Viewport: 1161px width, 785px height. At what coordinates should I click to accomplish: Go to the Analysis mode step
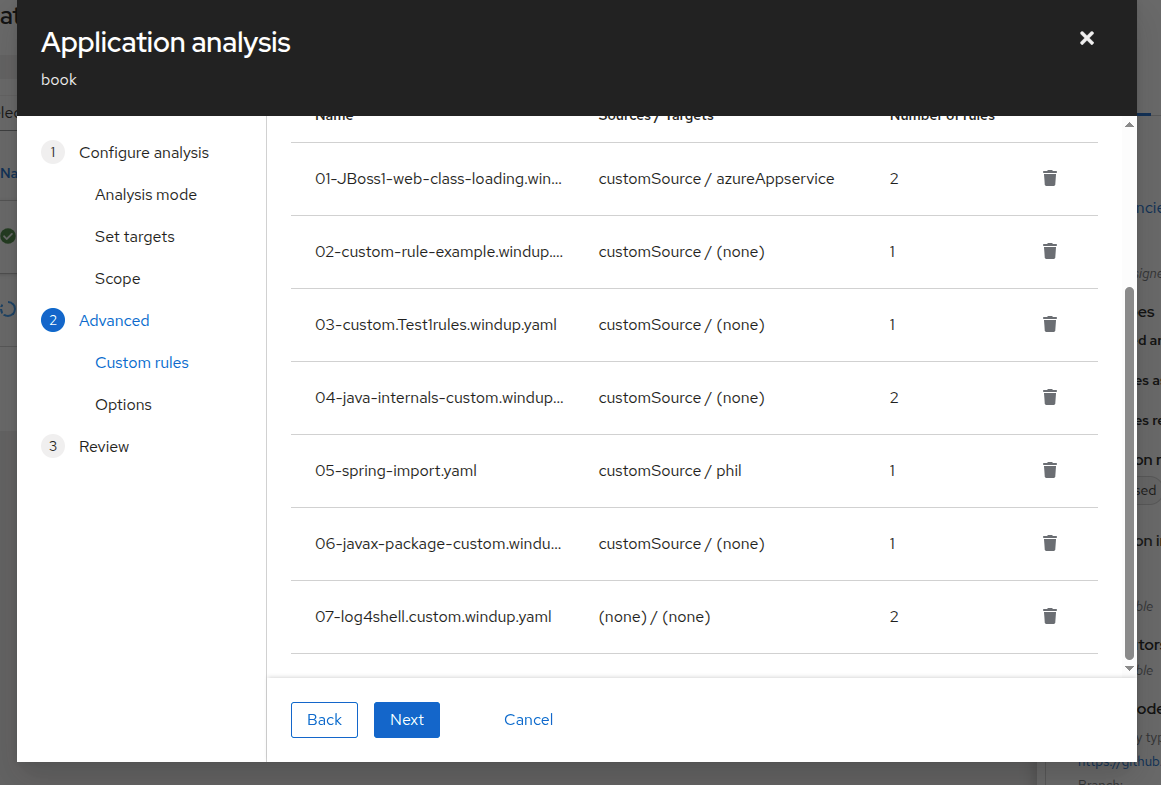point(146,195)
